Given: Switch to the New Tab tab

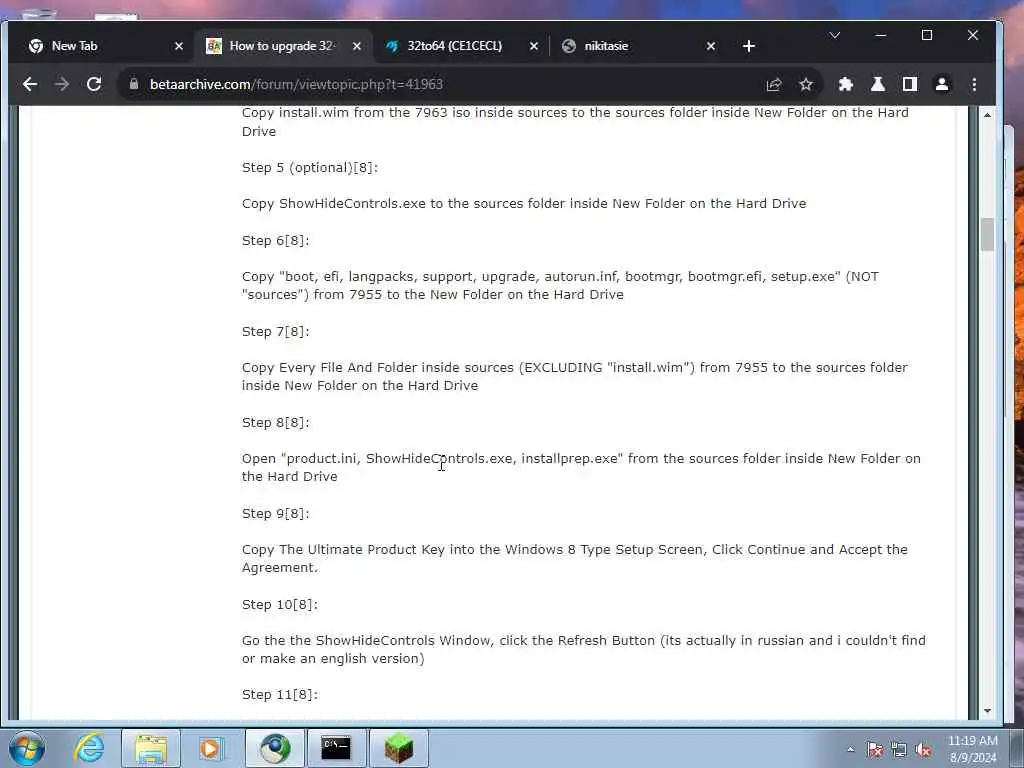Looking at the screenshot, I should (x=98, y=46).
